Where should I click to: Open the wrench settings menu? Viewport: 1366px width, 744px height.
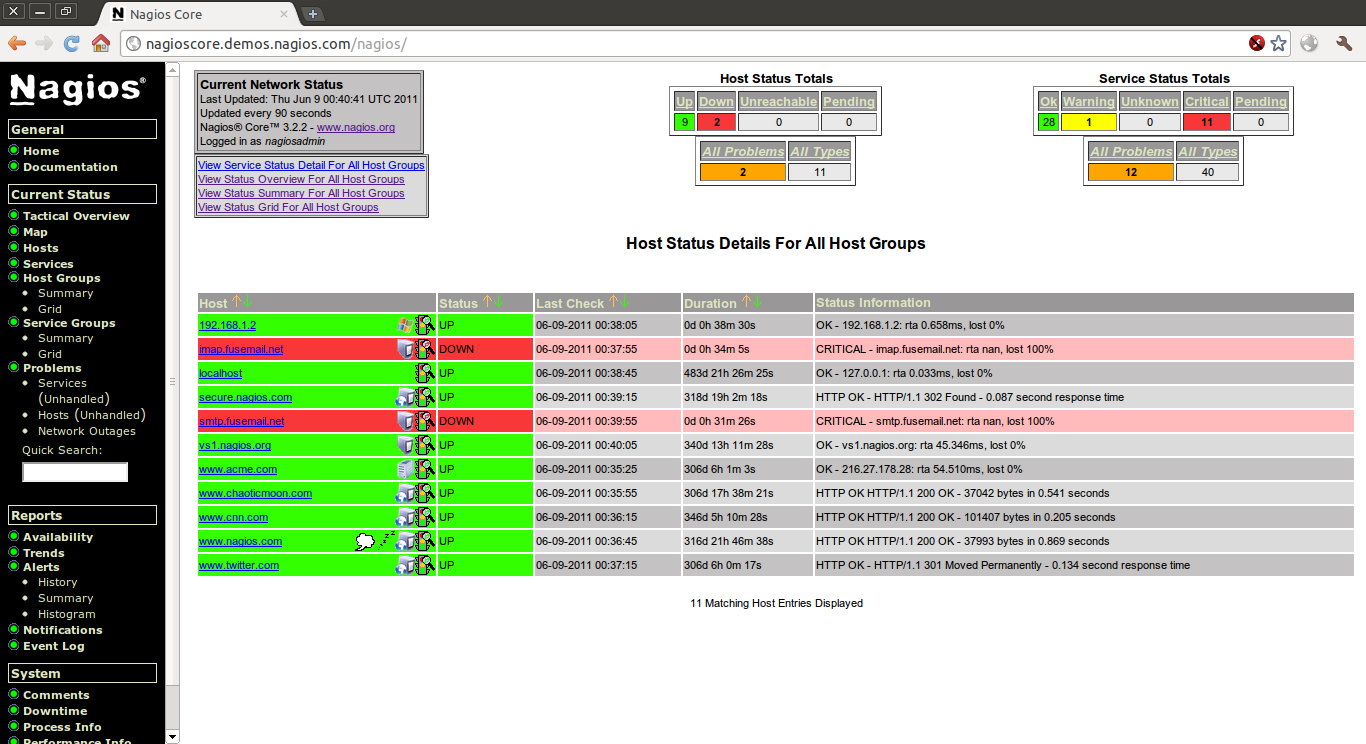tap(1343, 43)
